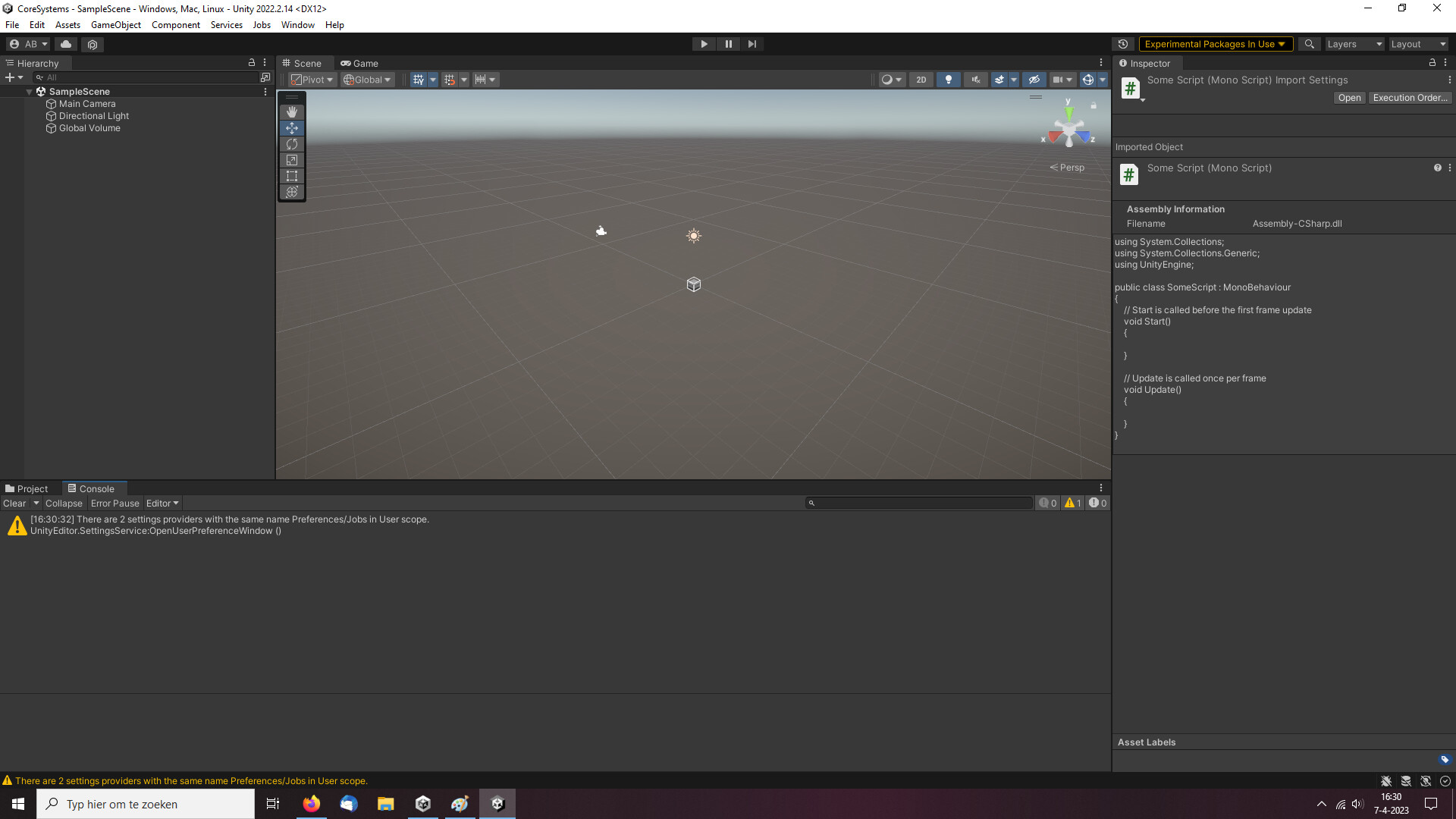1456x819 pixels.
Task: Click the auto-generate lighting status icon
Action: coord(1426,781)
